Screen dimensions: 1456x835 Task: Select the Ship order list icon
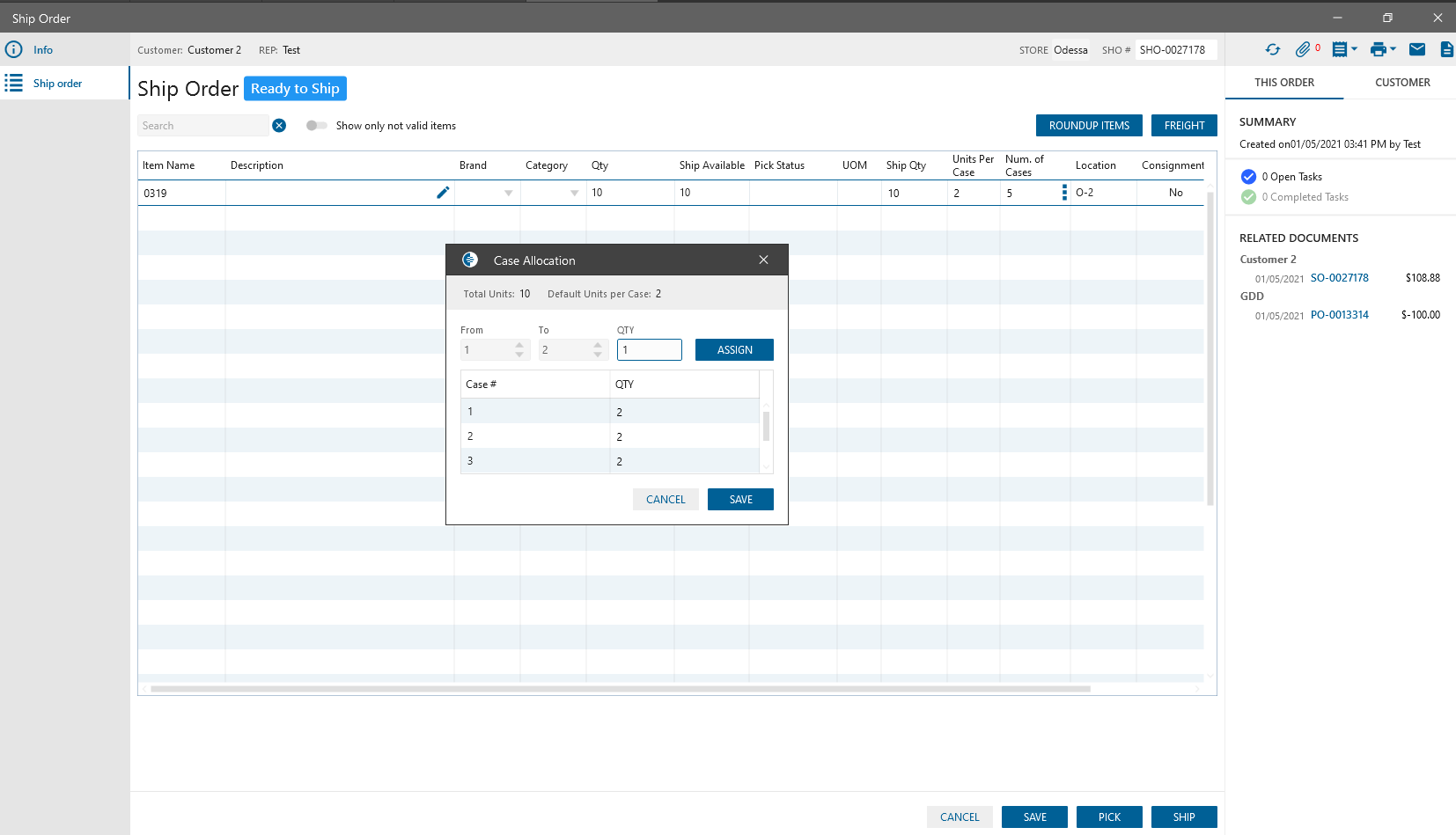13,83
